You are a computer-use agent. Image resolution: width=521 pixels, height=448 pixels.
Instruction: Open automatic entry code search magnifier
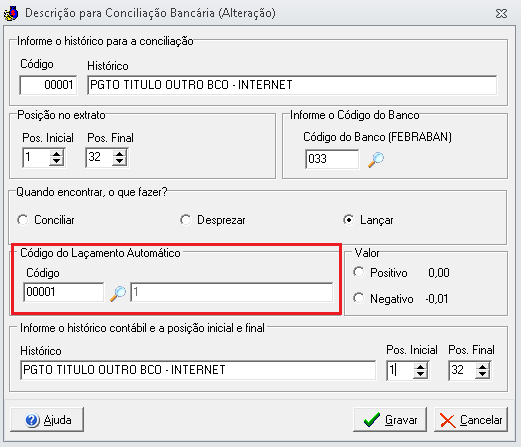pyautogui.click(x=118, y=294)
